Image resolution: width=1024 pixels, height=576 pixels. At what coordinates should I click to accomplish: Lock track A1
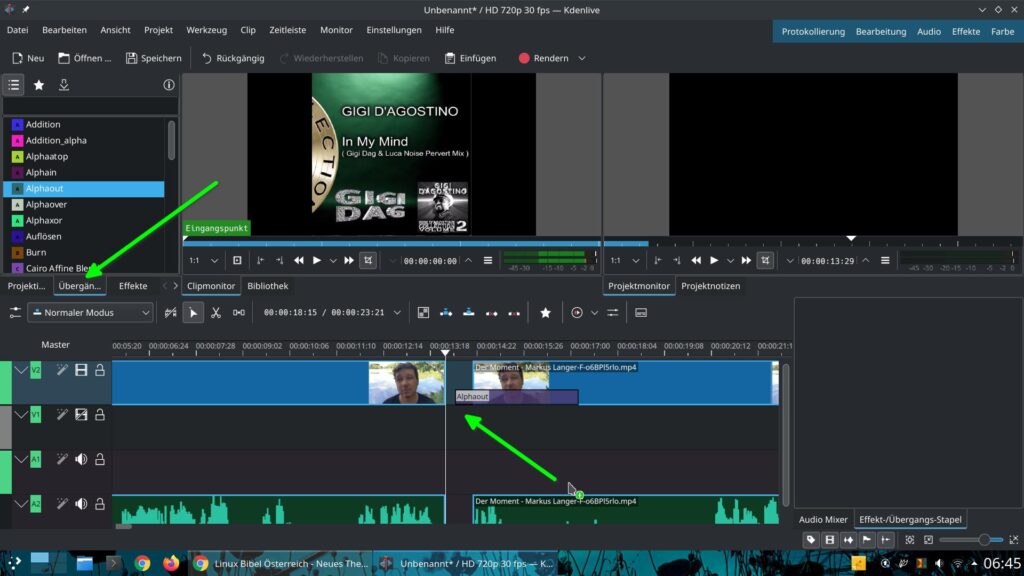pyautogui.click(x=100, y=459)
